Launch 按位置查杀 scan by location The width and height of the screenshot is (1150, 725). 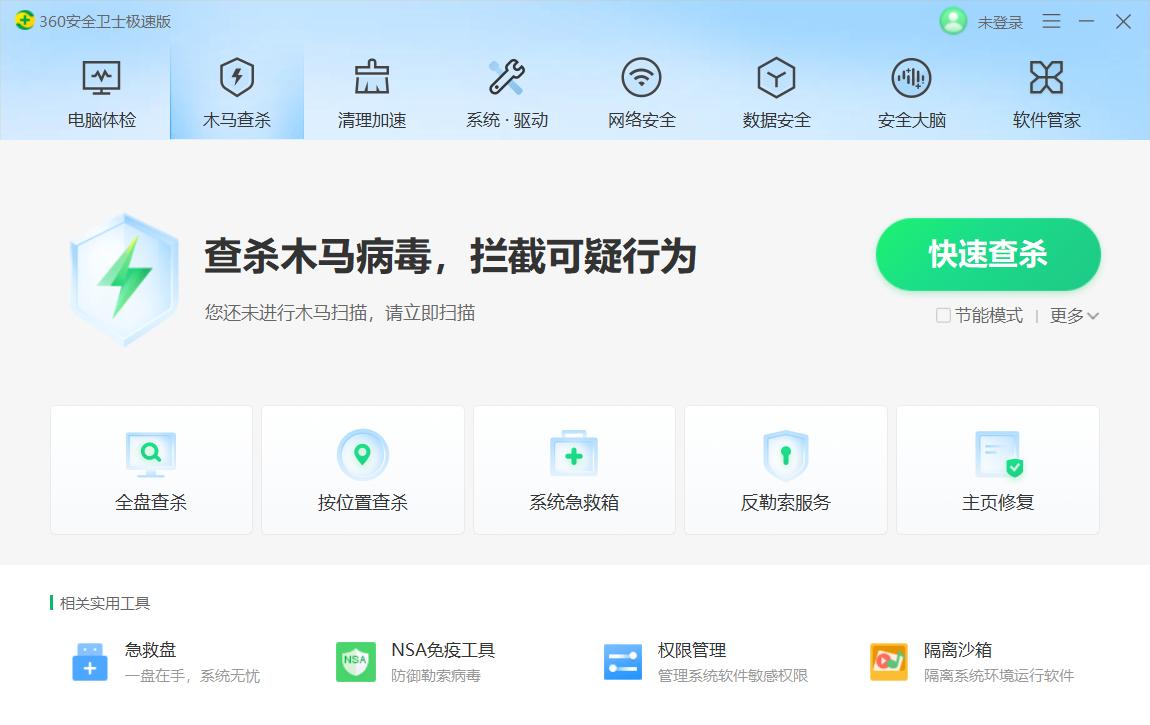(362, 468)
